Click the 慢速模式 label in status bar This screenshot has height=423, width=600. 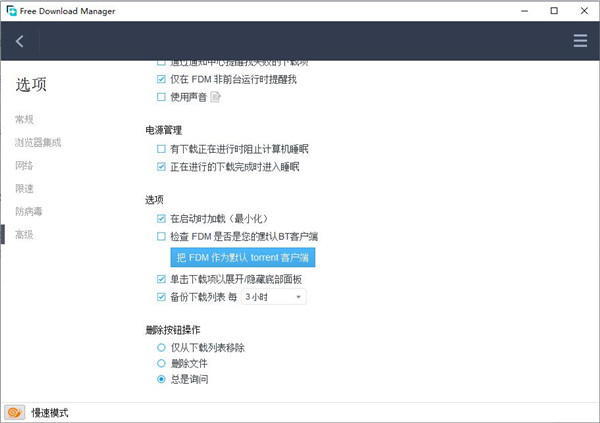[50, 413]
